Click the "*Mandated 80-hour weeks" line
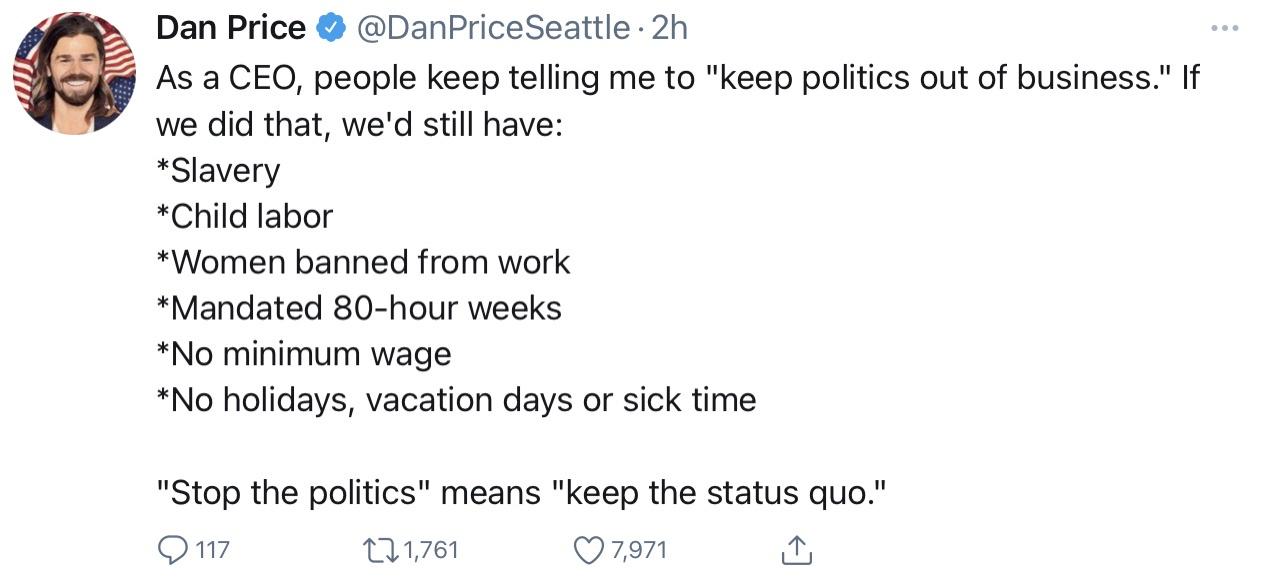 click(x=359, y=308)
